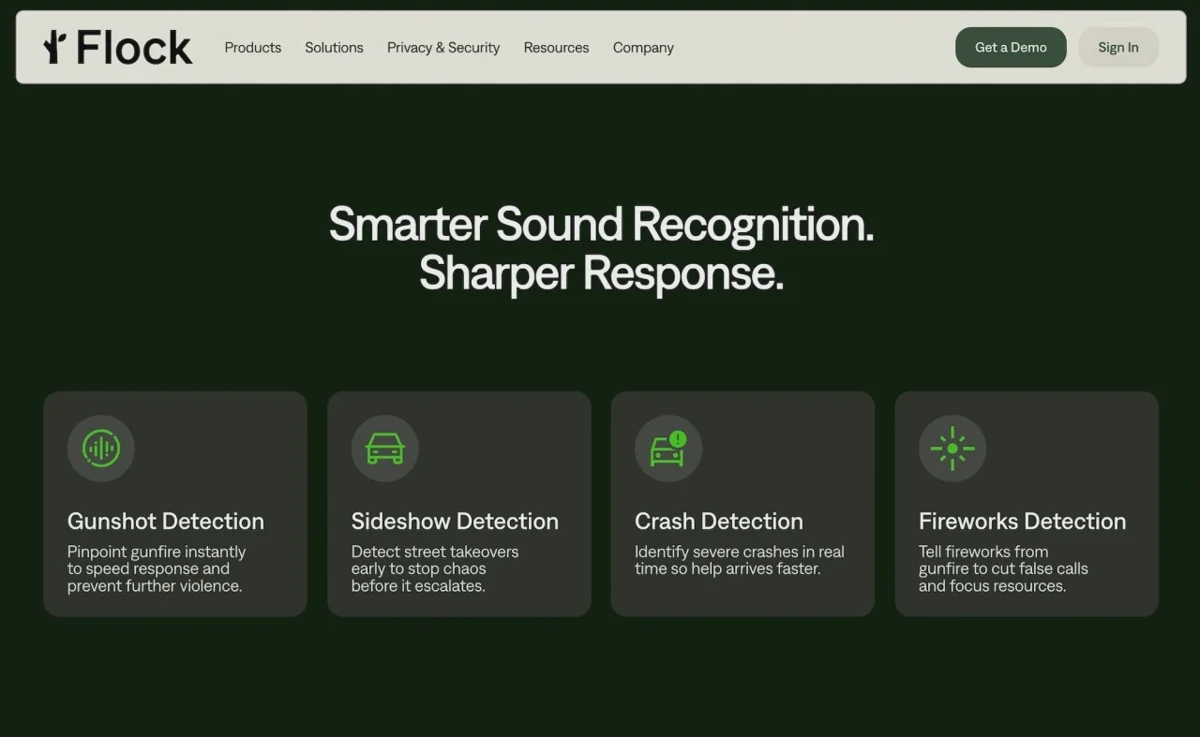Click the Crash Detection car alert icon
The image size is (1200, 737).
pos(668,449)
